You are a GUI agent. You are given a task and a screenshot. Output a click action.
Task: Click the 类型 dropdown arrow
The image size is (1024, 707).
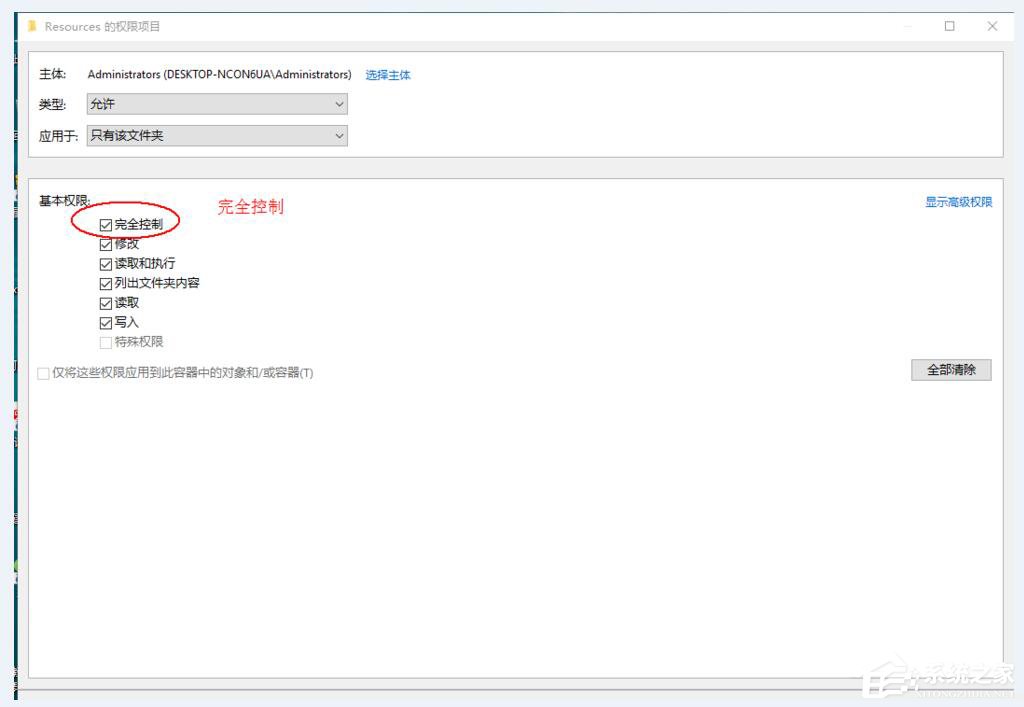[339, 103]
